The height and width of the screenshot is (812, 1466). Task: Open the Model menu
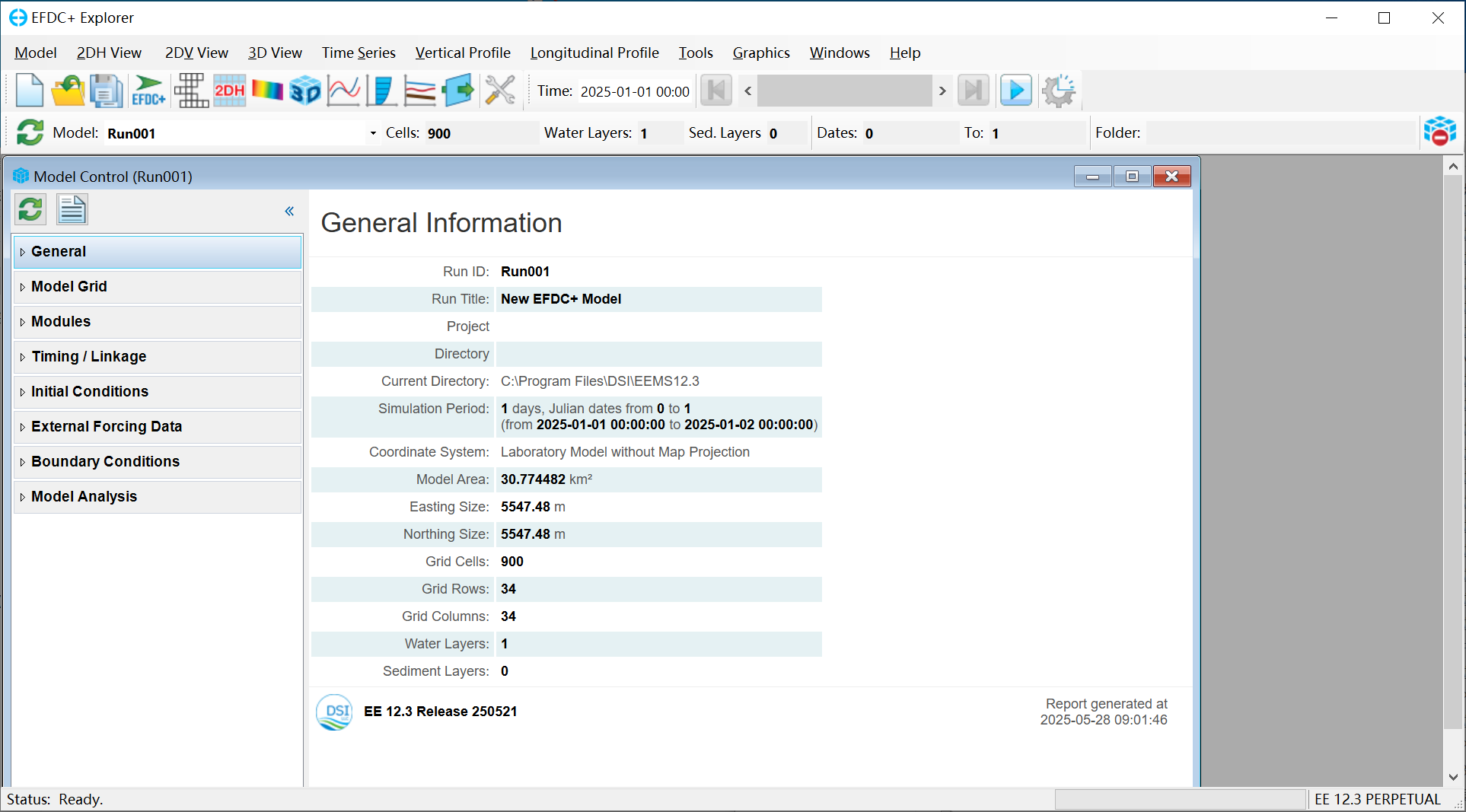36,53
